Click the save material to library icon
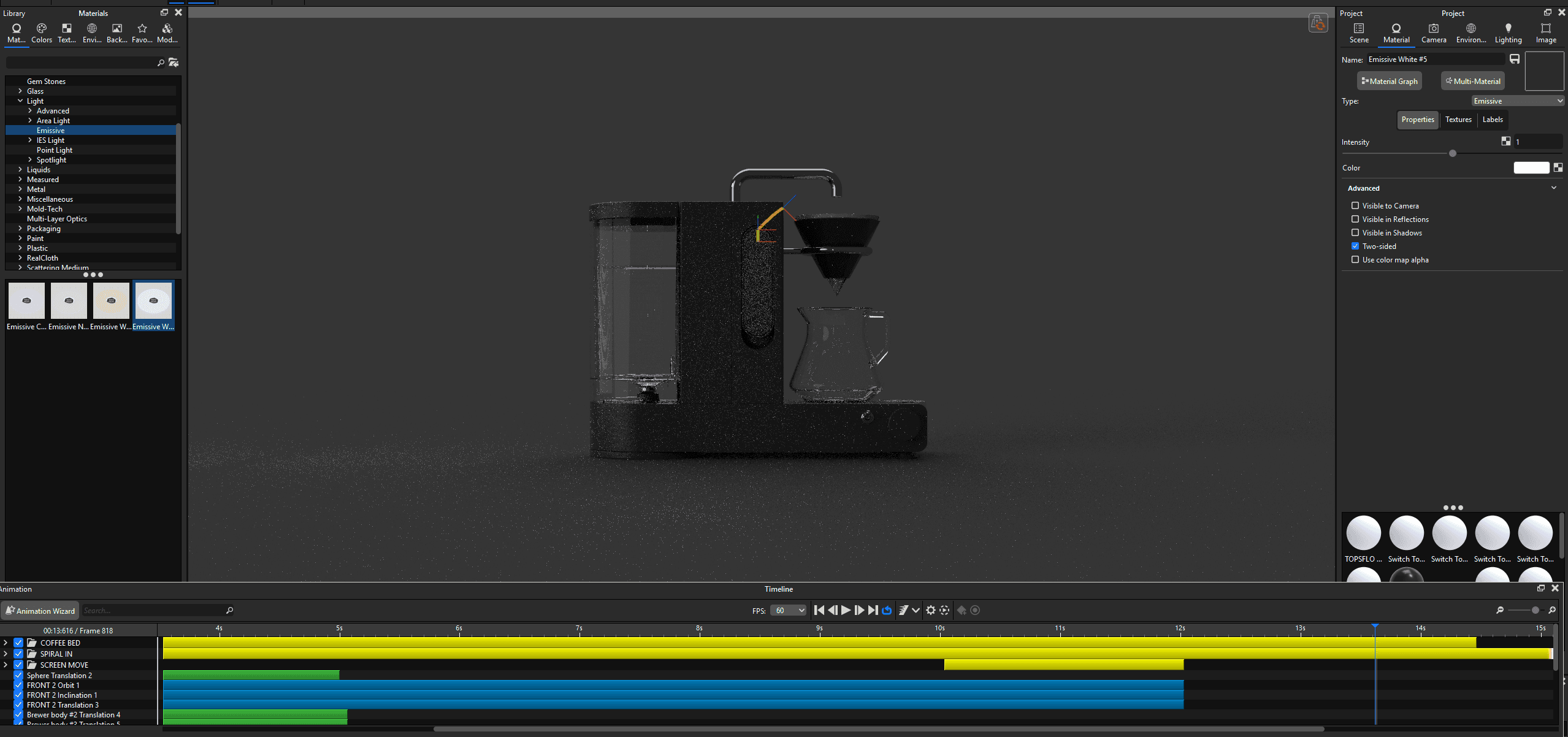 [1514, 59]
